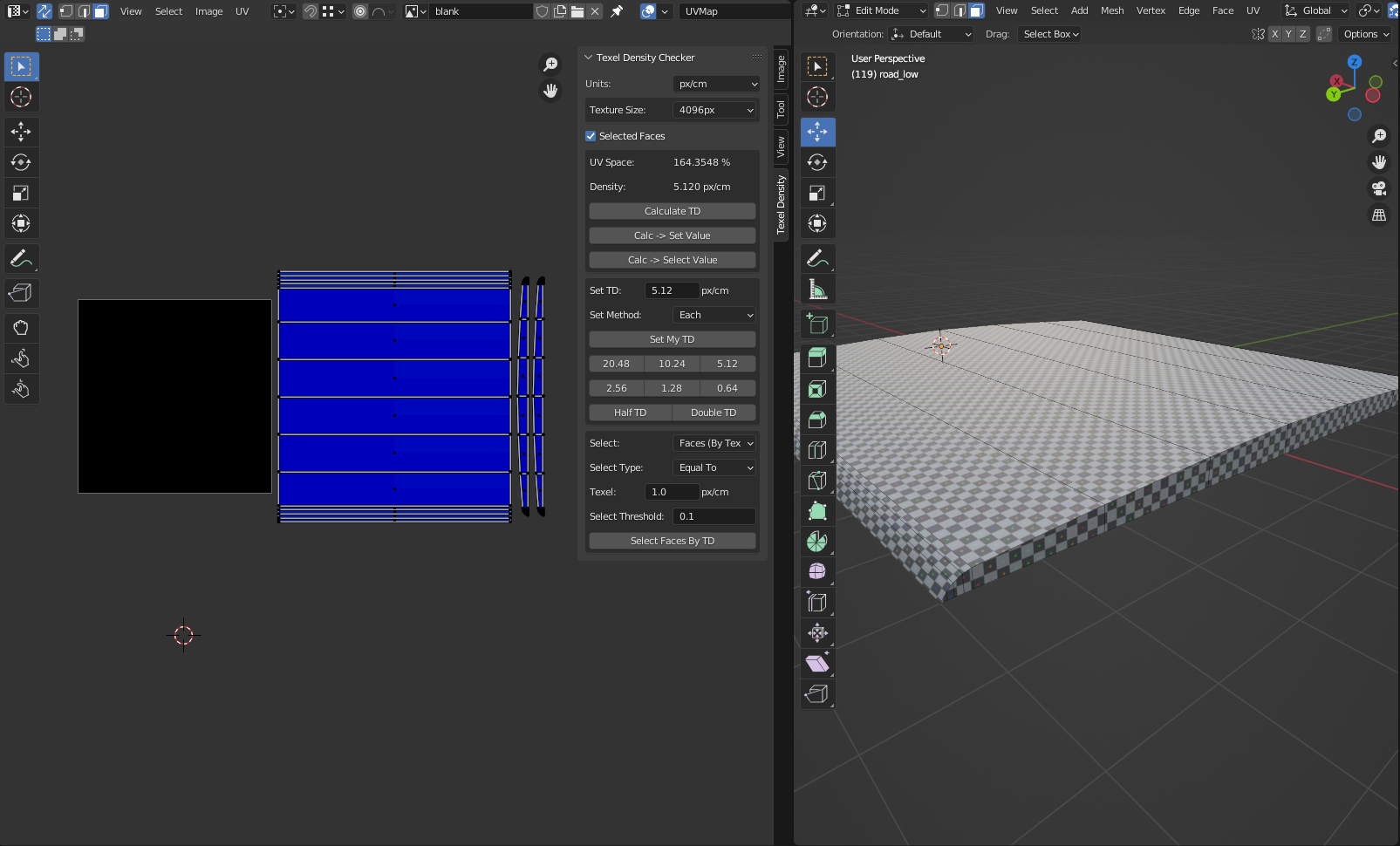Toggle X axis mirror button
Viewport: 1400px width, 846px height.
pyautogui.click(x=1274, y=34)
